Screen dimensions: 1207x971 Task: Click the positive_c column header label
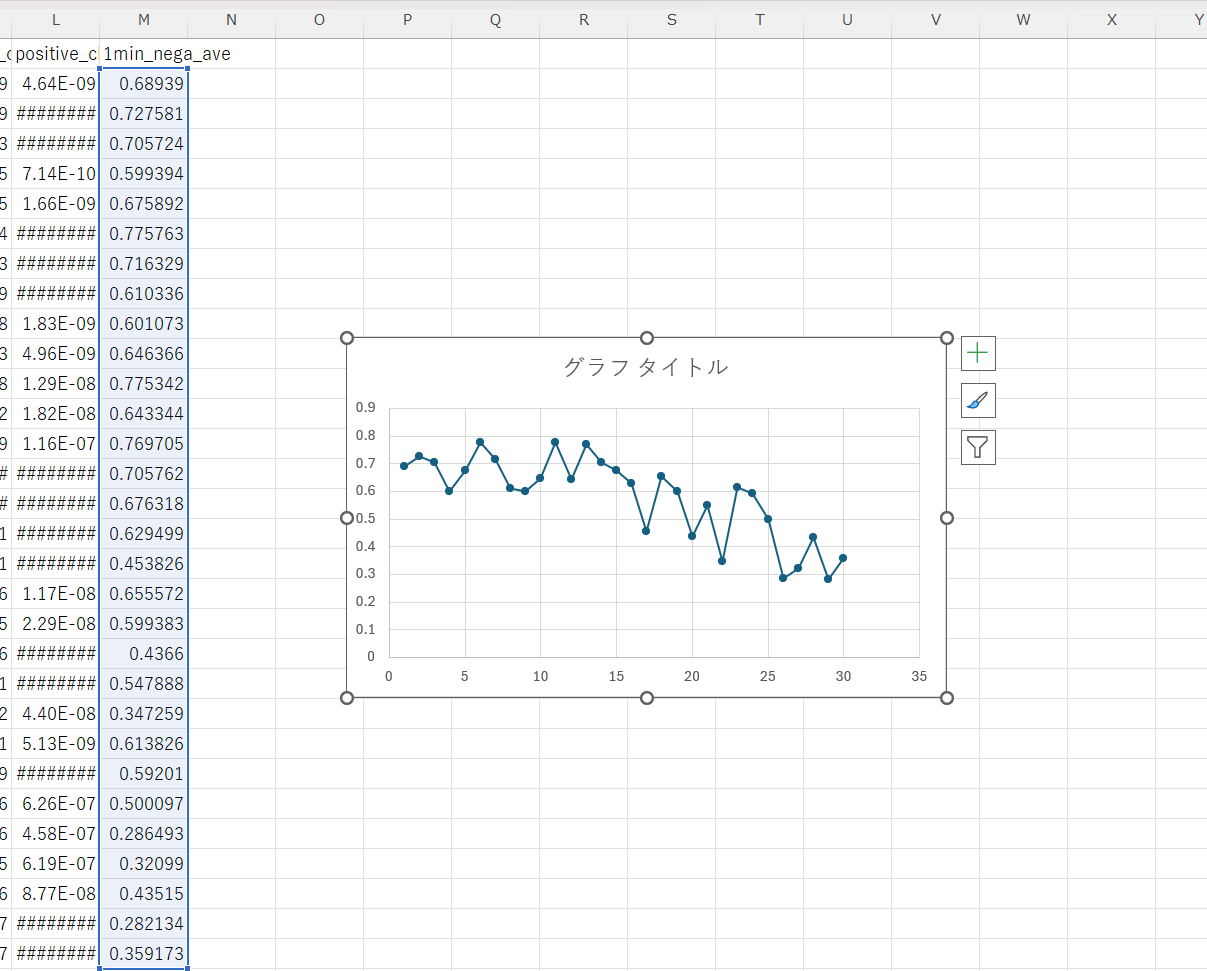click(55, 54)
